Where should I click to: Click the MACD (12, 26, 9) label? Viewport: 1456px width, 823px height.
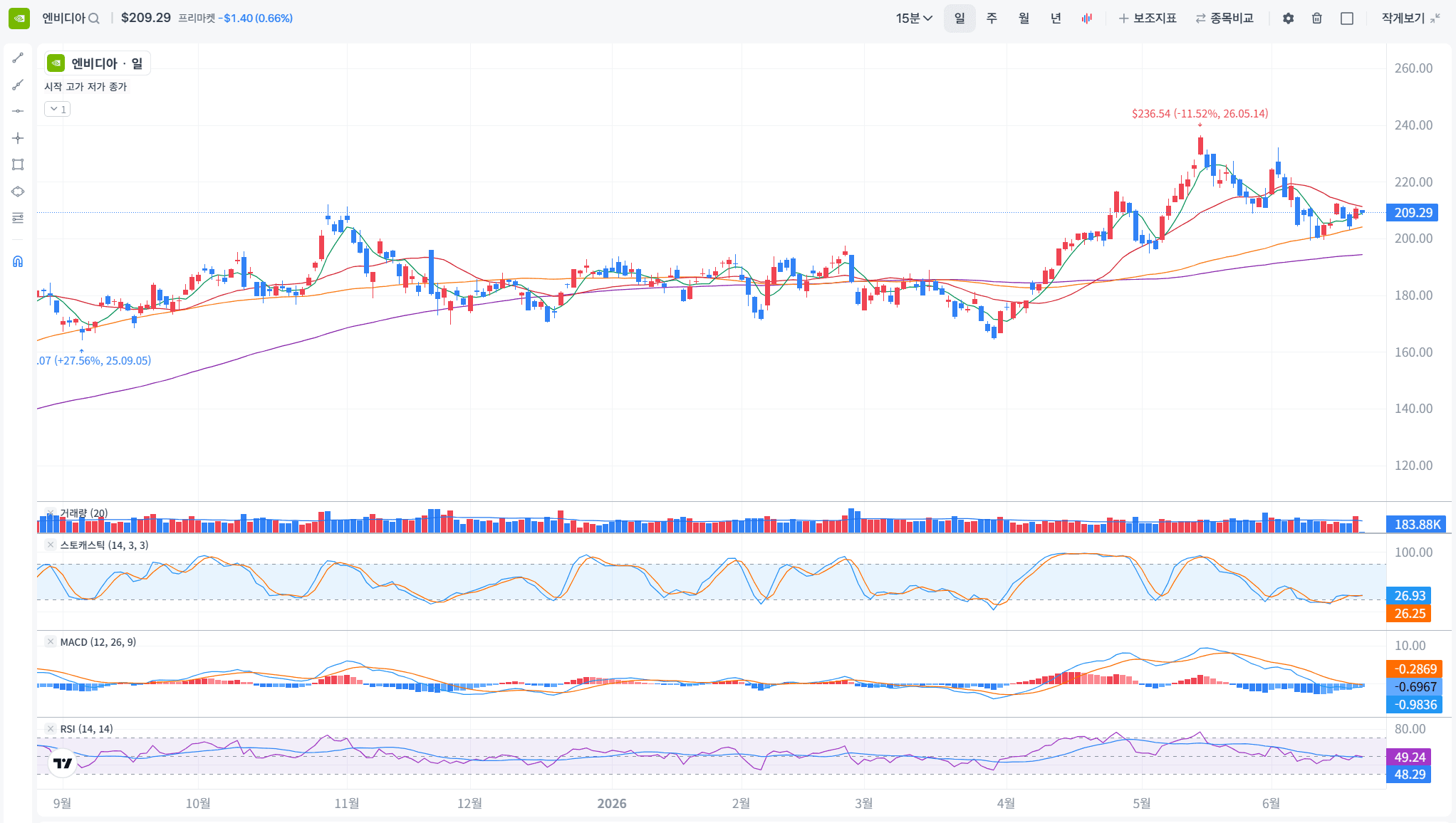(98, 641)
